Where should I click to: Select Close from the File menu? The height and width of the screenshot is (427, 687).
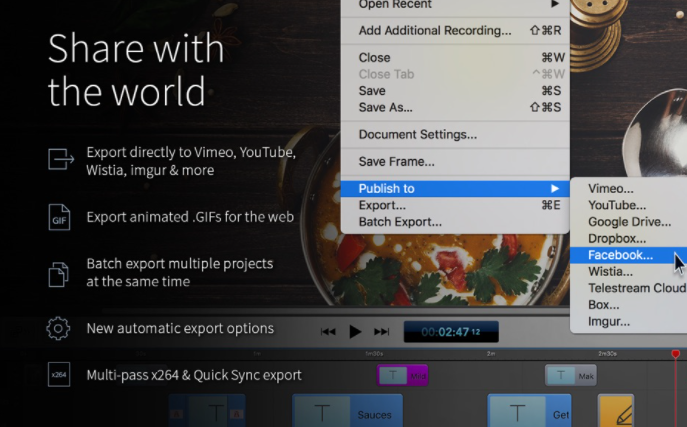click(x=455, y=57)
